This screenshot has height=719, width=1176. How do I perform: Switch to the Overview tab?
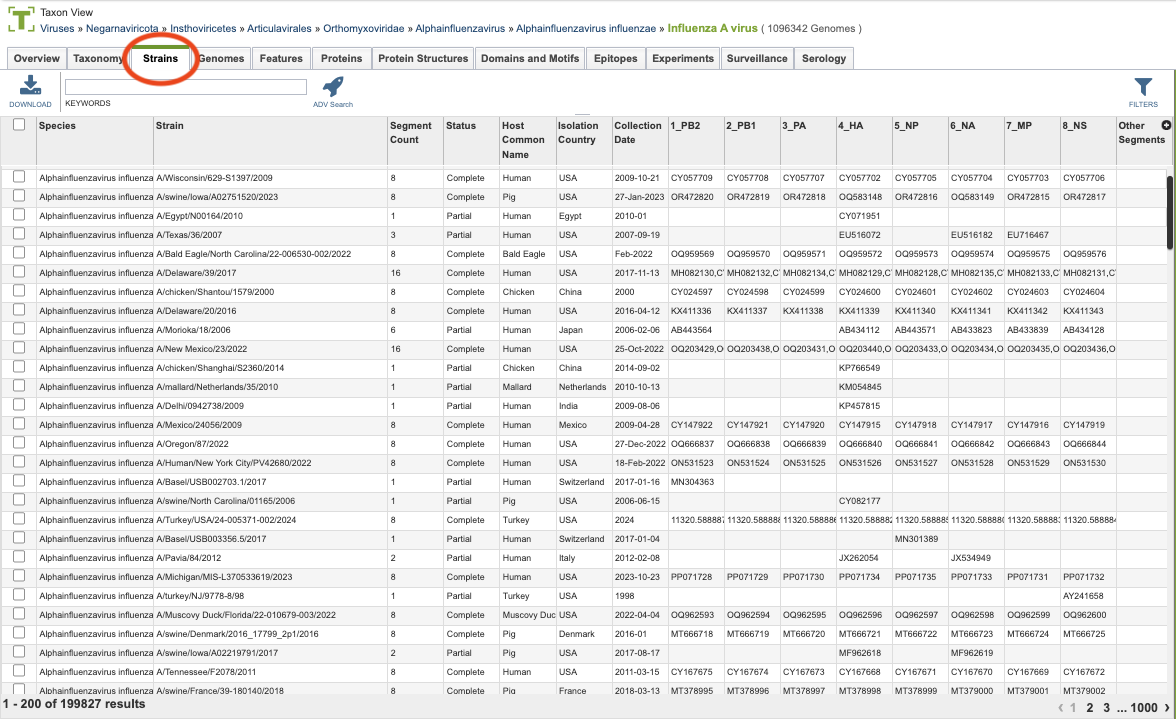[37, 58]
